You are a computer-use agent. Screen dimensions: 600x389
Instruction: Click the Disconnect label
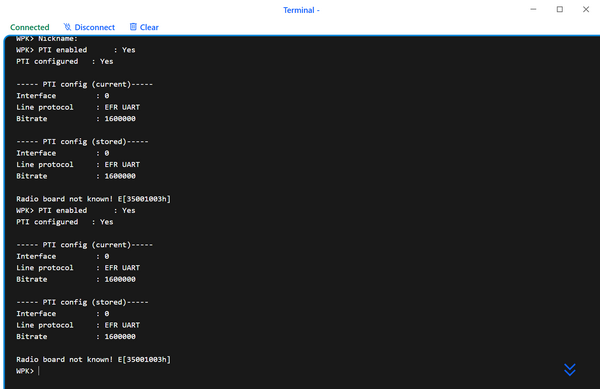[x=95, y=28]
